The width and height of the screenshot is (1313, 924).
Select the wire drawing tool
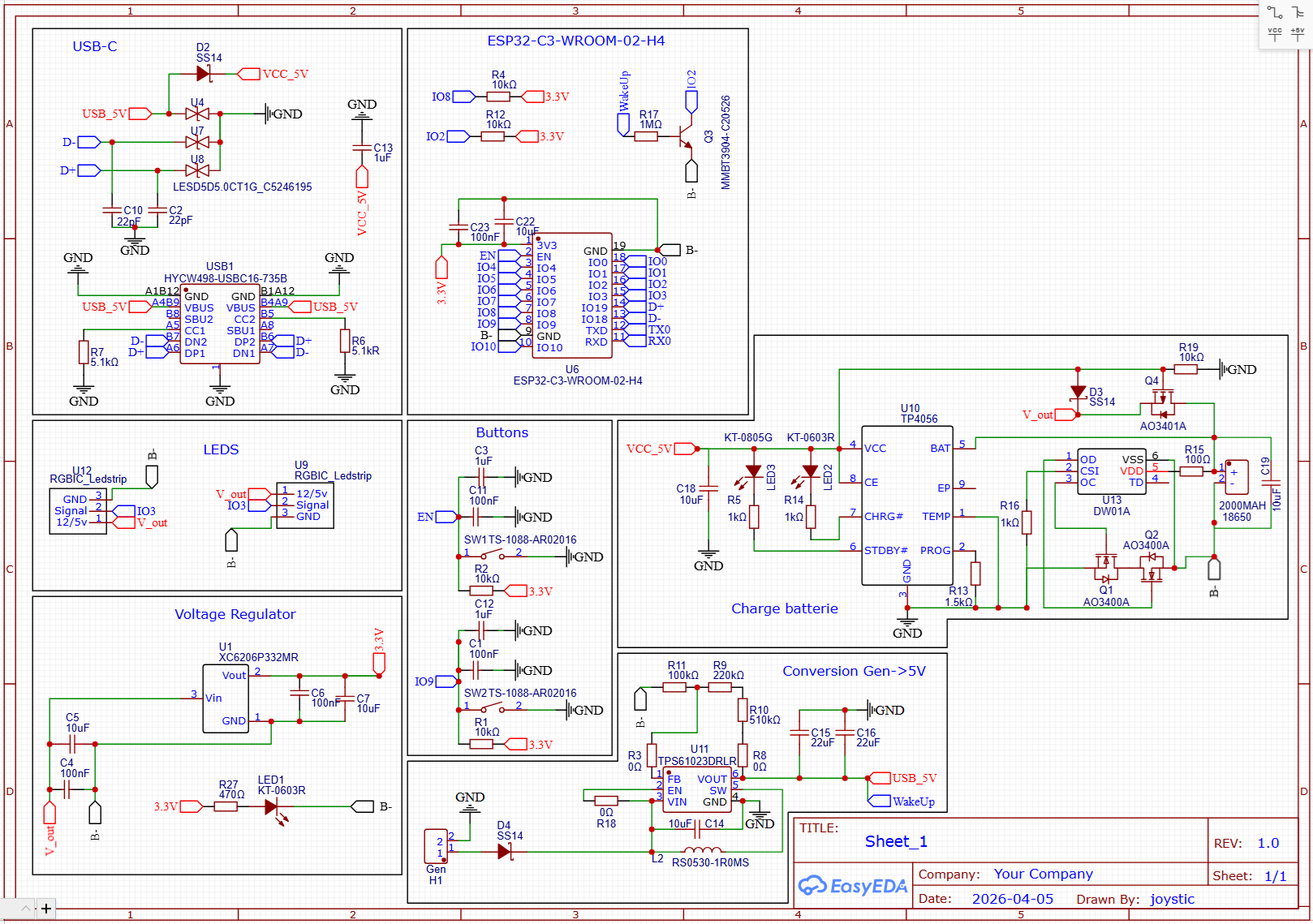(1275, 12)
